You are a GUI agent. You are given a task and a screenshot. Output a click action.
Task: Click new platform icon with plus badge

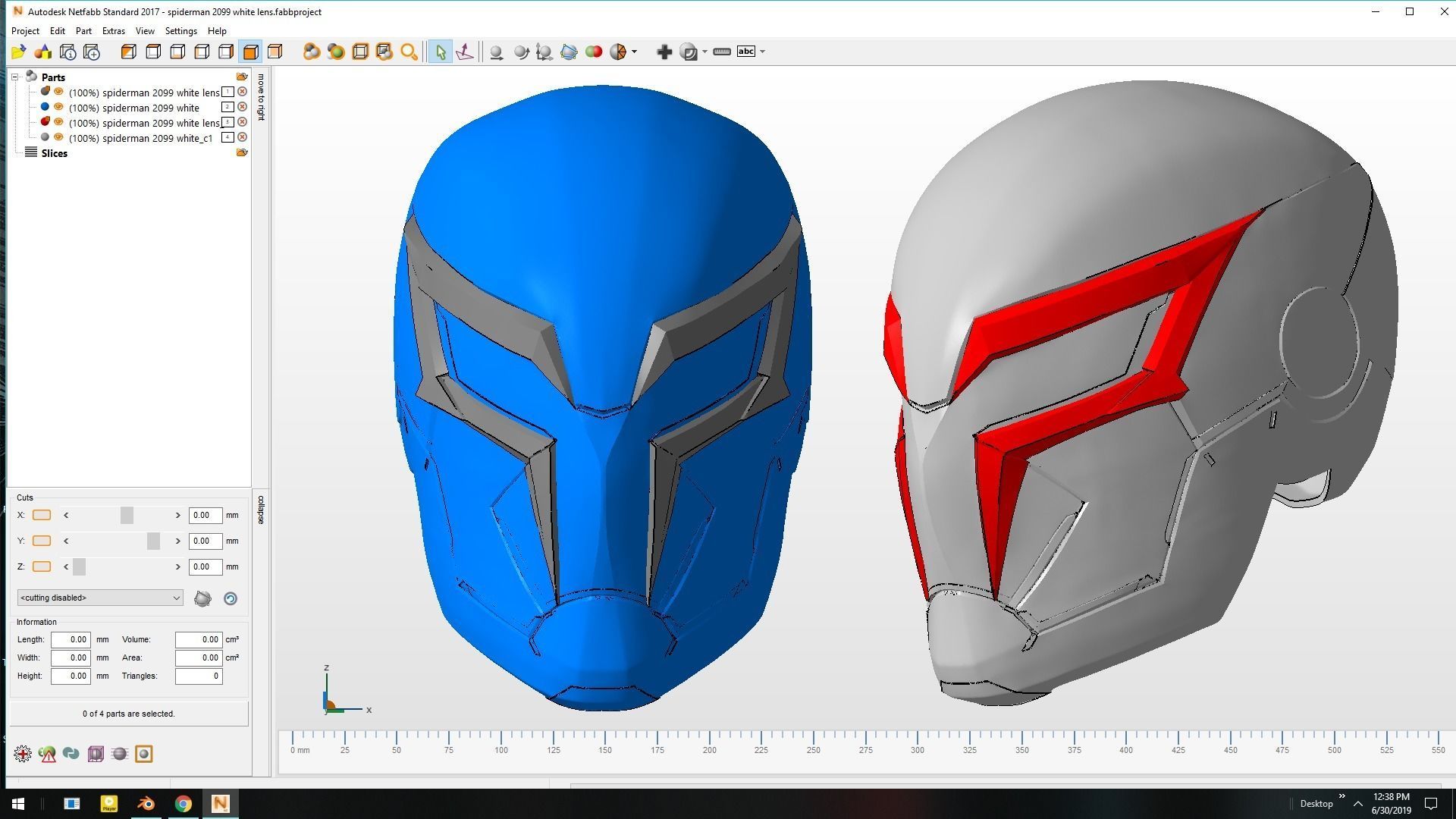pyautogui.click(x=92, y=52)
